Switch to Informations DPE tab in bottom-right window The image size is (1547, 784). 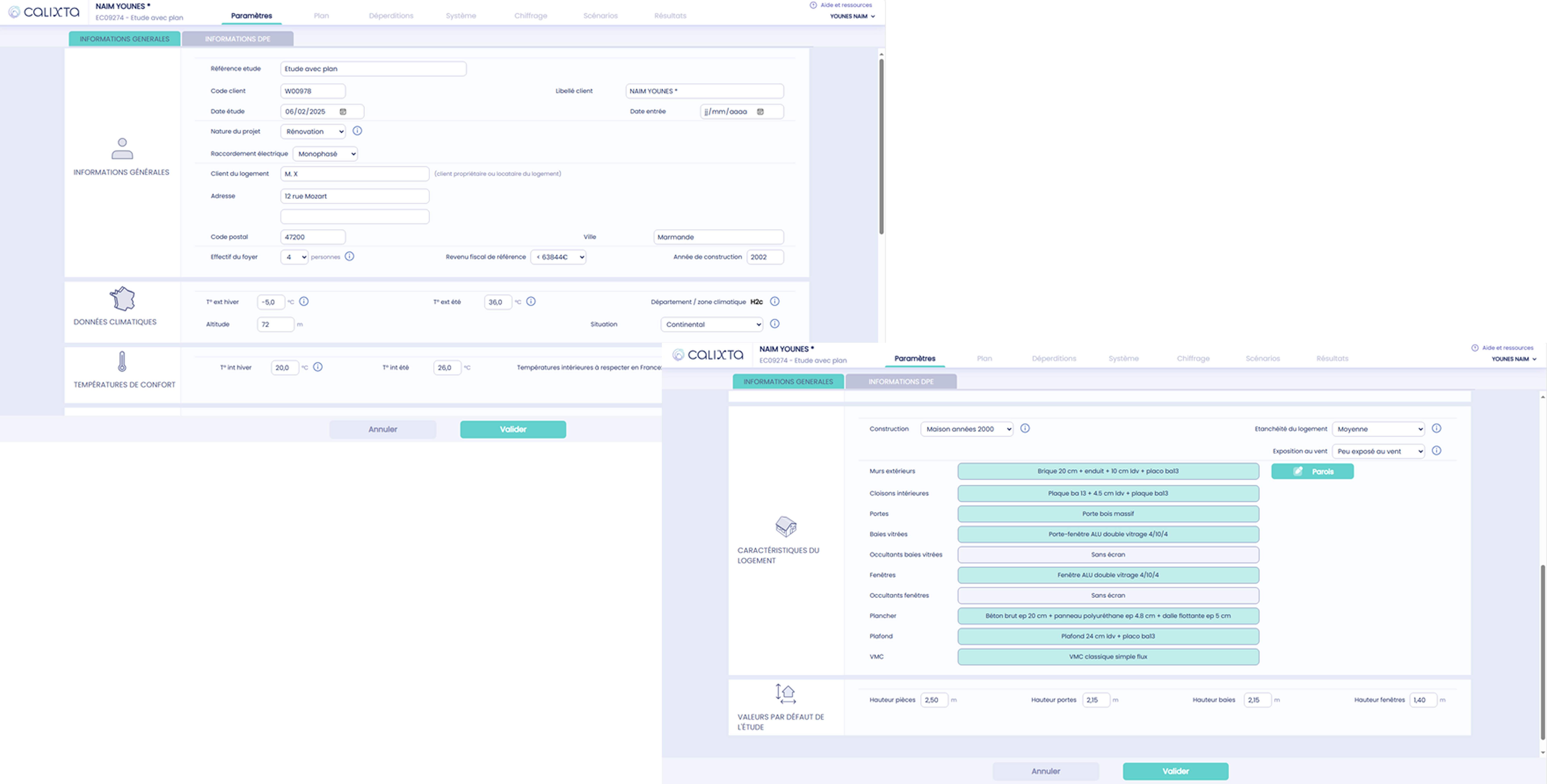point(901,382)
